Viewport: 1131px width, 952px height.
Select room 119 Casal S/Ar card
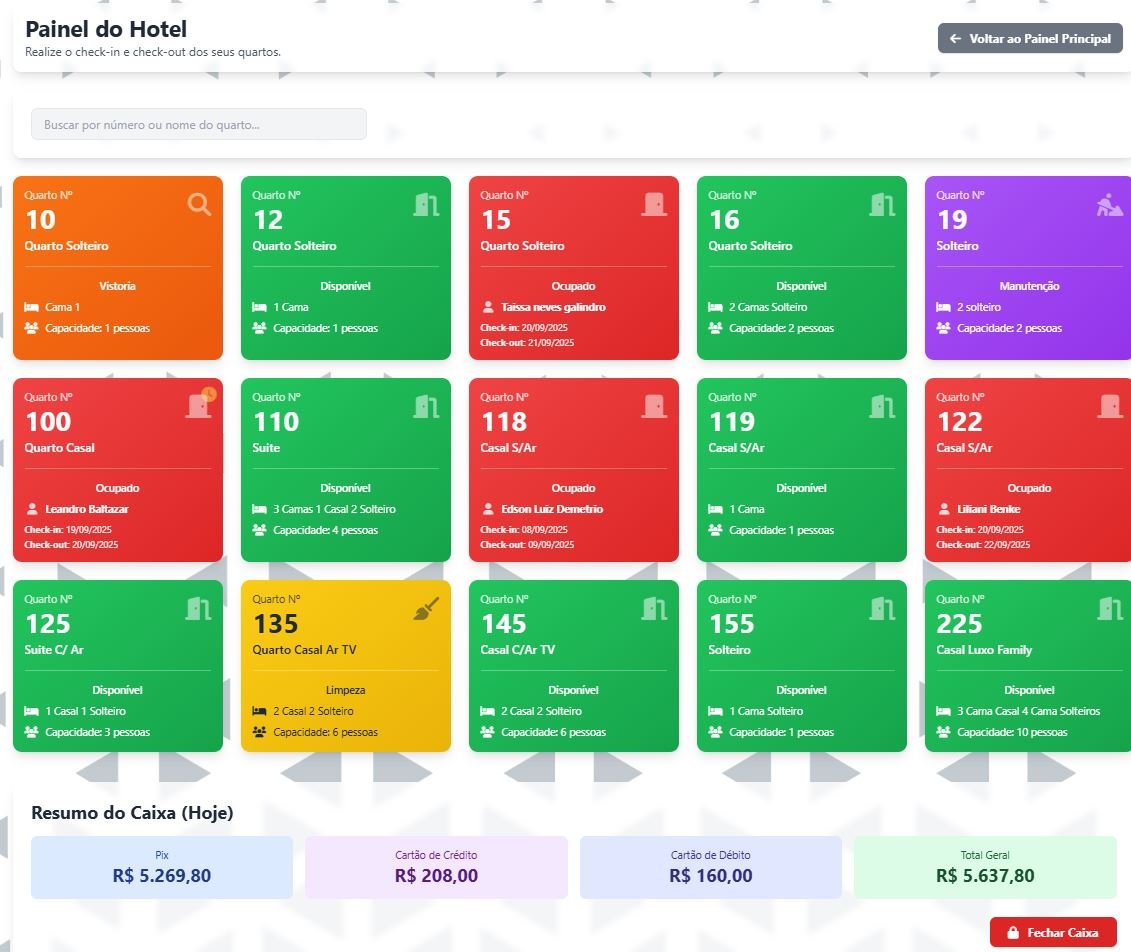click(x=801, y=470)
